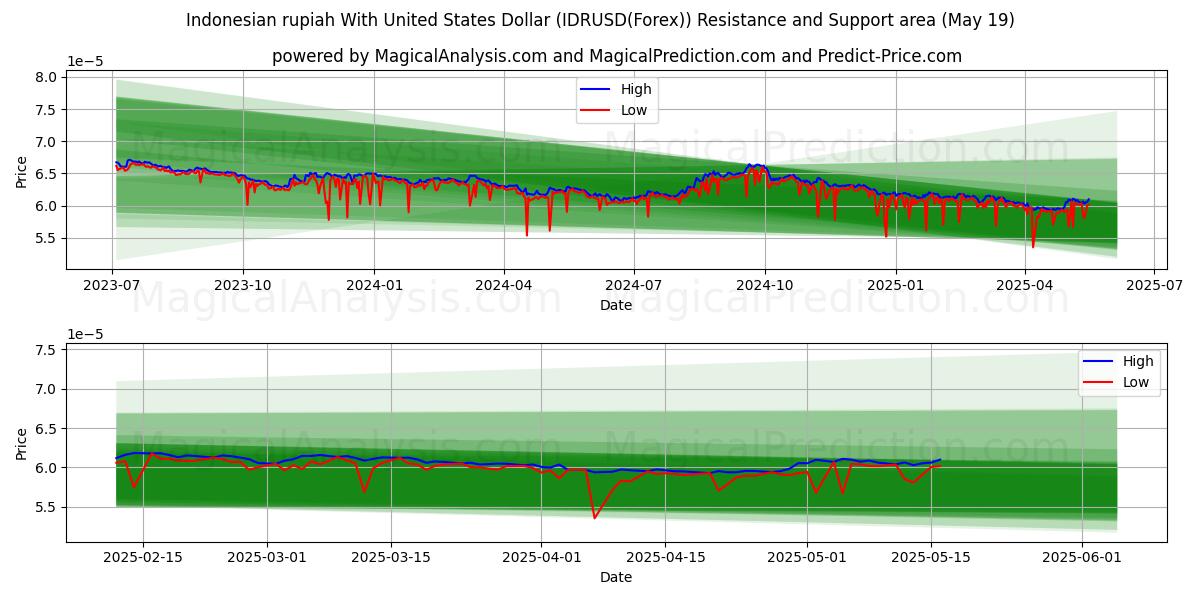Click the 'Price' axis label of top chart

(x=22, y=170)
